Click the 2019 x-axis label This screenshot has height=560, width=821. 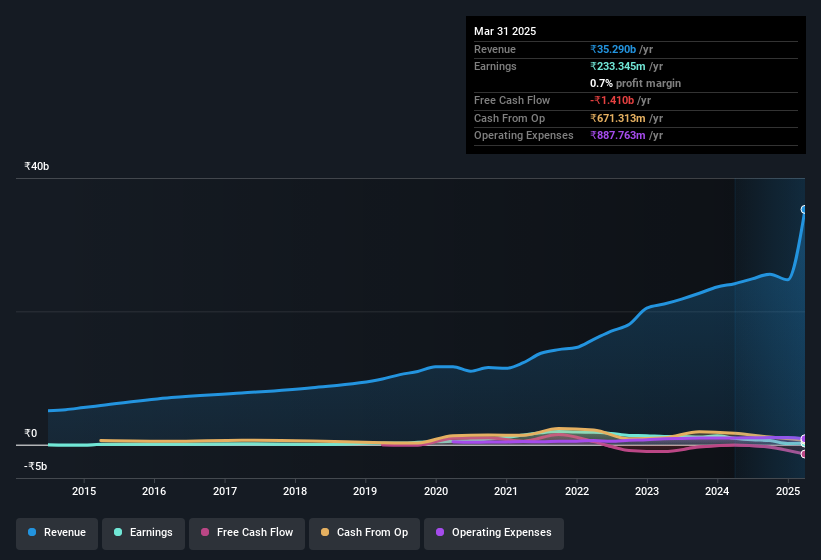[365, 491]
